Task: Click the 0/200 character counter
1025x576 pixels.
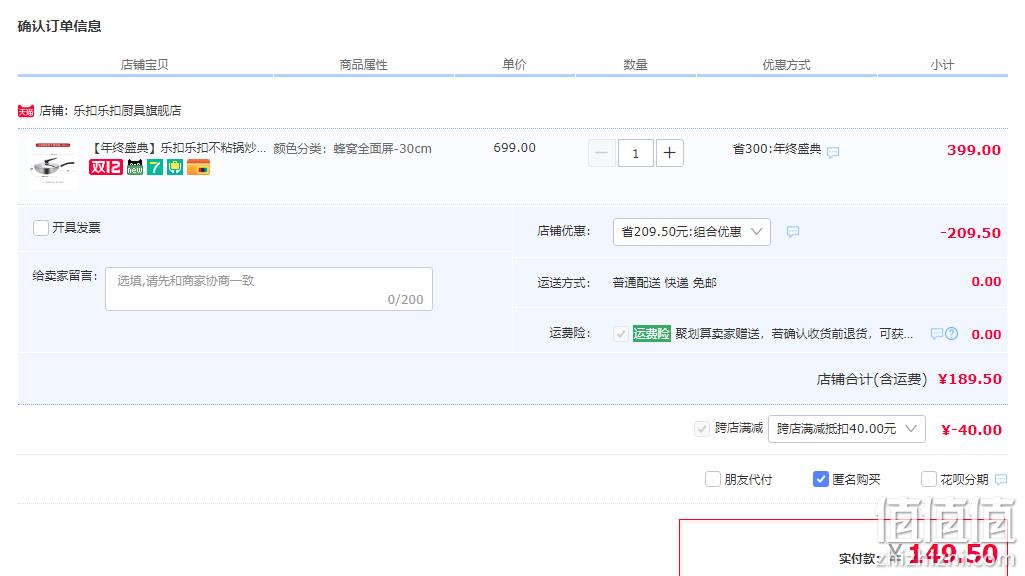Action: [405, 299]
